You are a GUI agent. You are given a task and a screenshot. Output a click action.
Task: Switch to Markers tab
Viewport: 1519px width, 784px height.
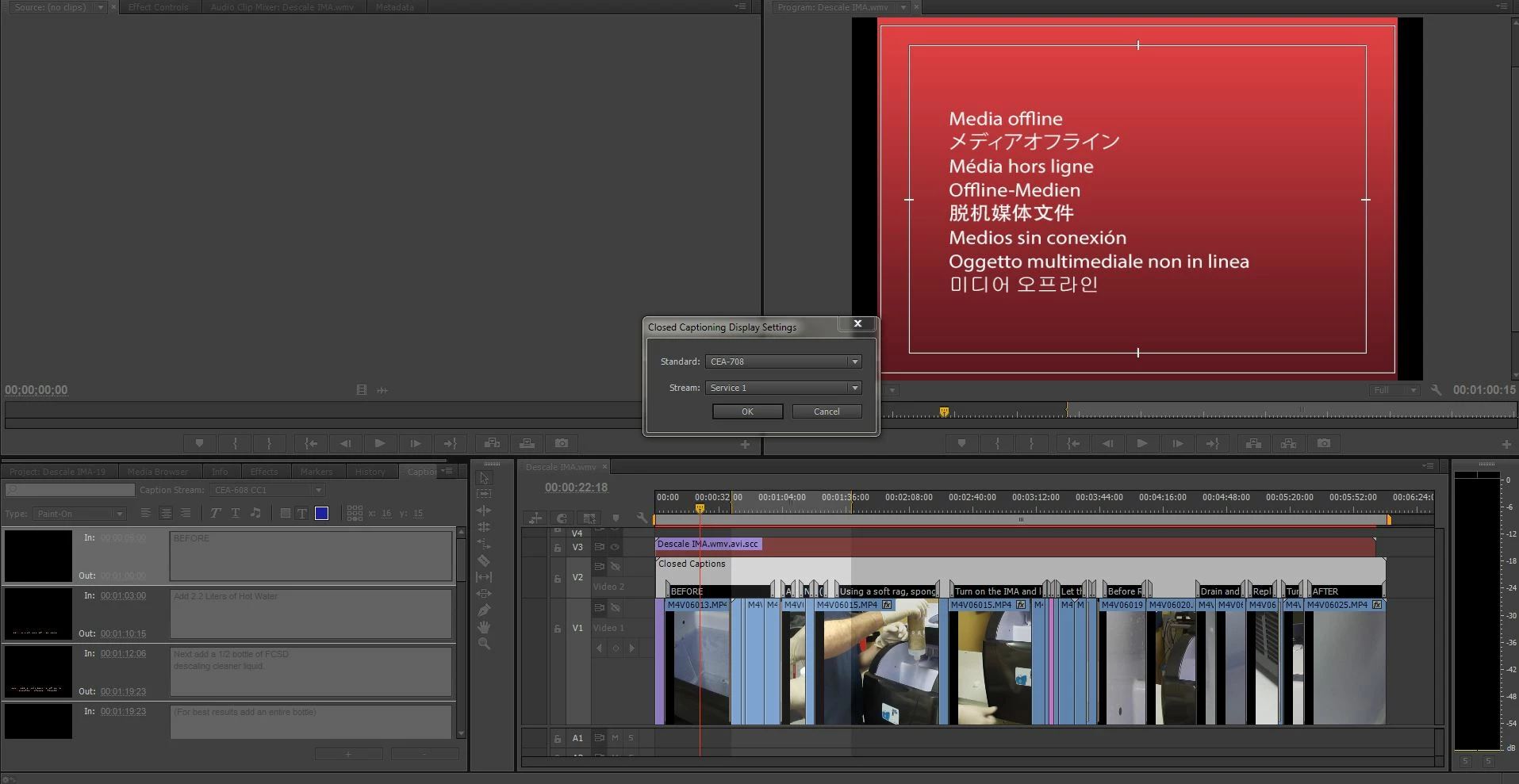(x=316, y=472)
